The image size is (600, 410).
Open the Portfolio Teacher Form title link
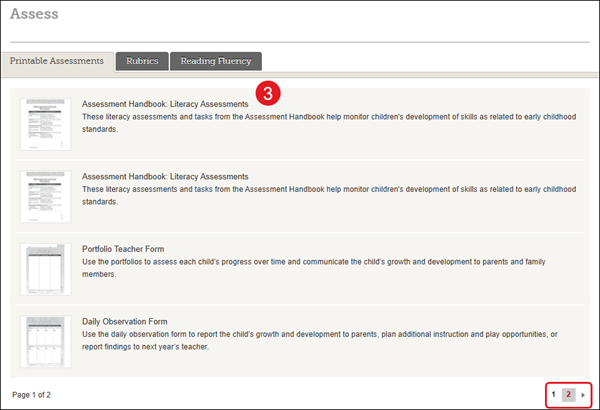123,249
